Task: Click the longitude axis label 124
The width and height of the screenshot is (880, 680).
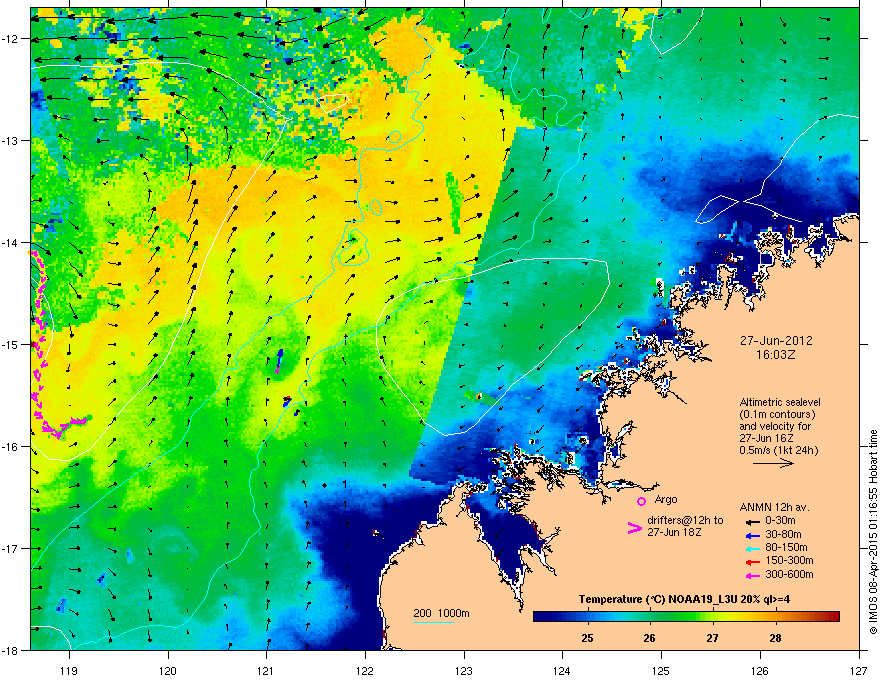Action: point(562,670)
